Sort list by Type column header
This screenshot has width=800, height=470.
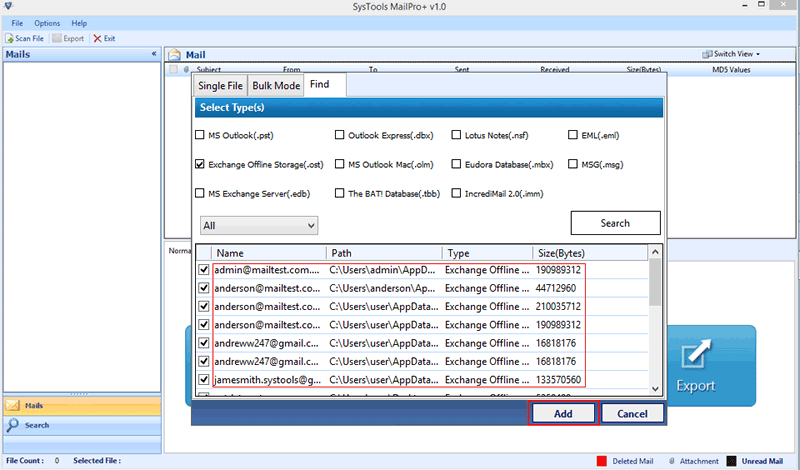click(x=487, y=253)
